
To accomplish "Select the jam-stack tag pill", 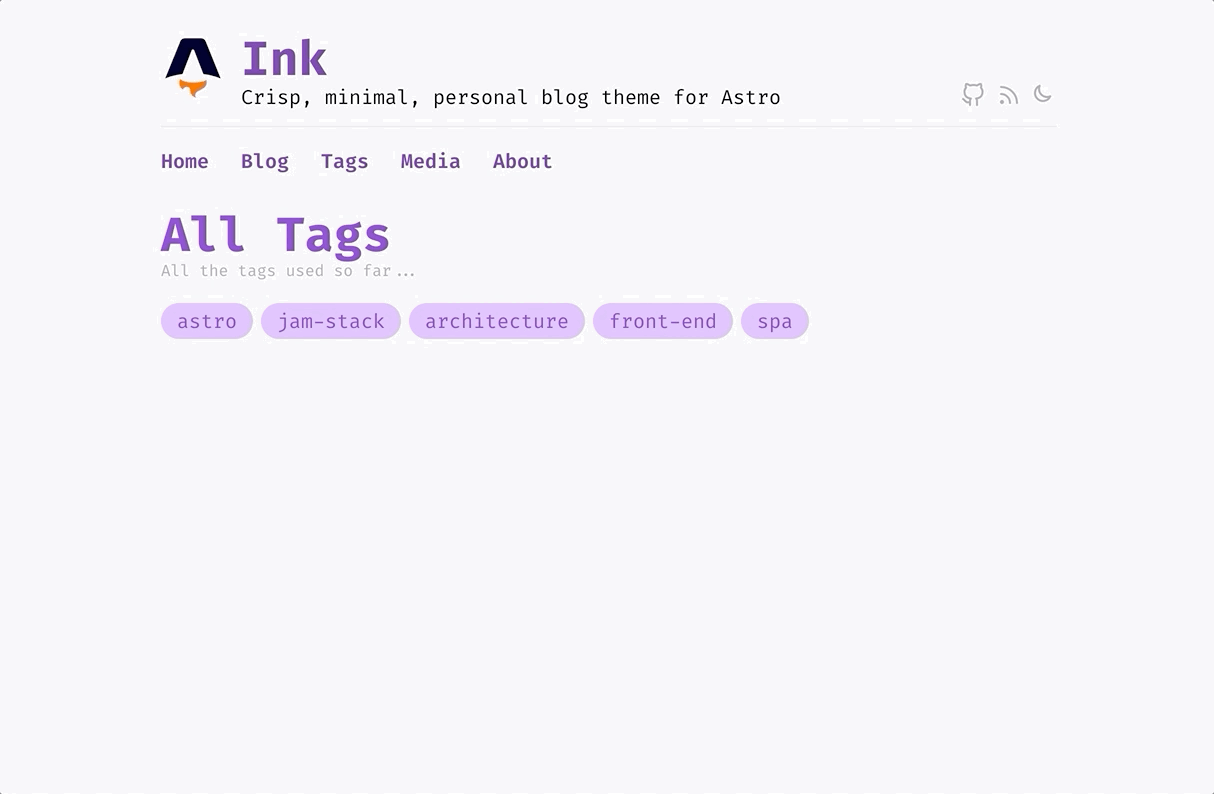I will pyautogui.click(x=331, y=321).
